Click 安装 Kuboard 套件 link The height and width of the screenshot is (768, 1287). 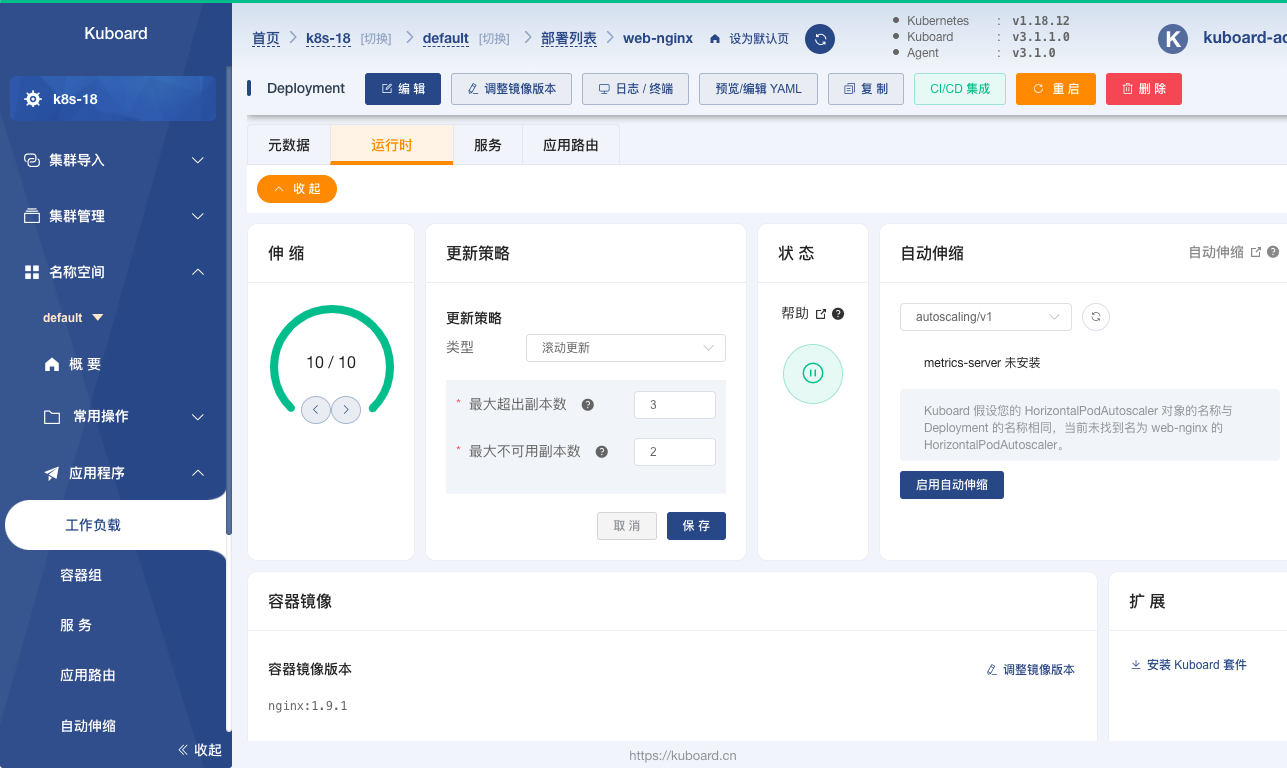point(1189,665)
